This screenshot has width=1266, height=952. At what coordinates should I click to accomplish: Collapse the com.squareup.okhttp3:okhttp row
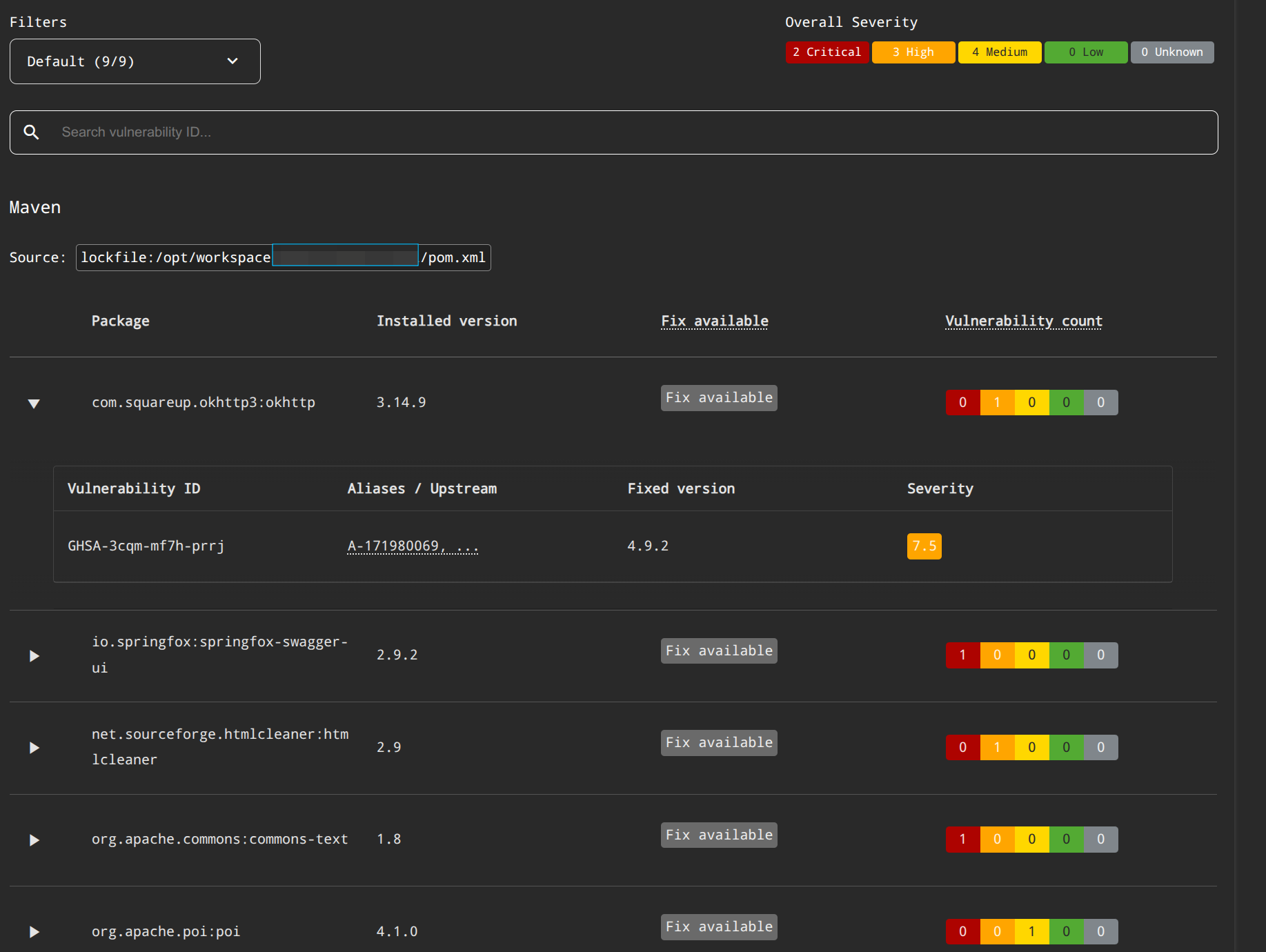[x=34, y=404]
